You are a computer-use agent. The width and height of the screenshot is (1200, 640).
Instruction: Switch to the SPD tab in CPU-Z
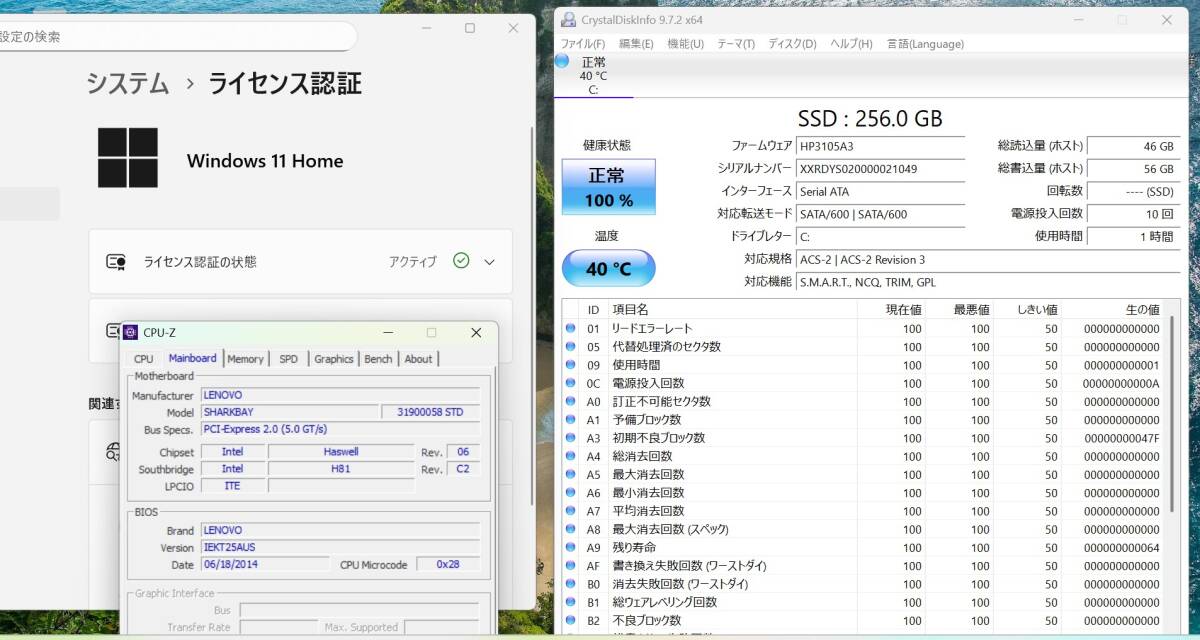tap(288, 358)
